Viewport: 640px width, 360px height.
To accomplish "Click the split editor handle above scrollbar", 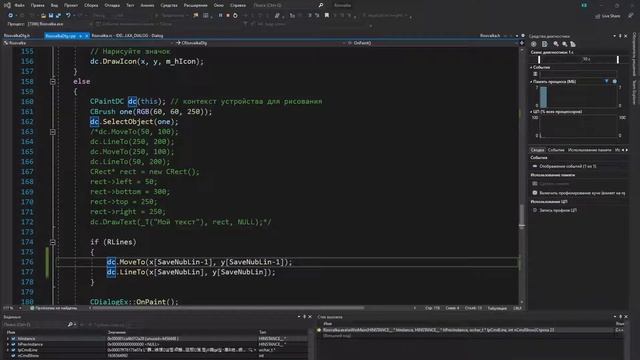I will tap(522, 43).
